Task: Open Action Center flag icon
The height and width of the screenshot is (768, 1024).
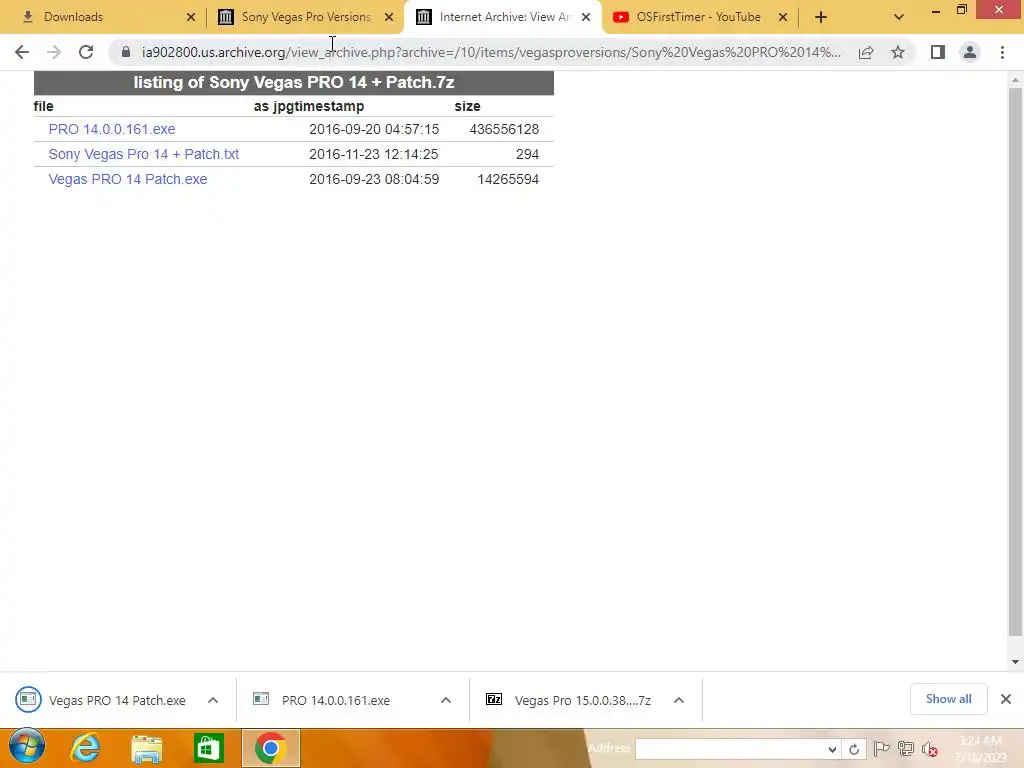Action: pos(881,749)
